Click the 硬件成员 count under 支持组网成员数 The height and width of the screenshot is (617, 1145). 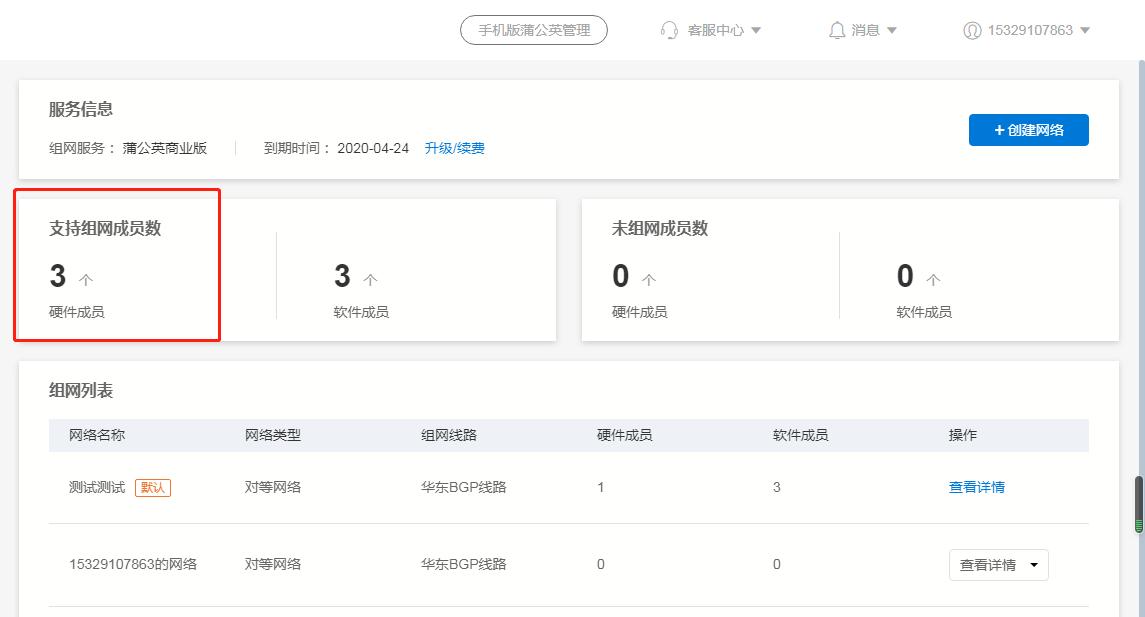(x=61, y=277)
